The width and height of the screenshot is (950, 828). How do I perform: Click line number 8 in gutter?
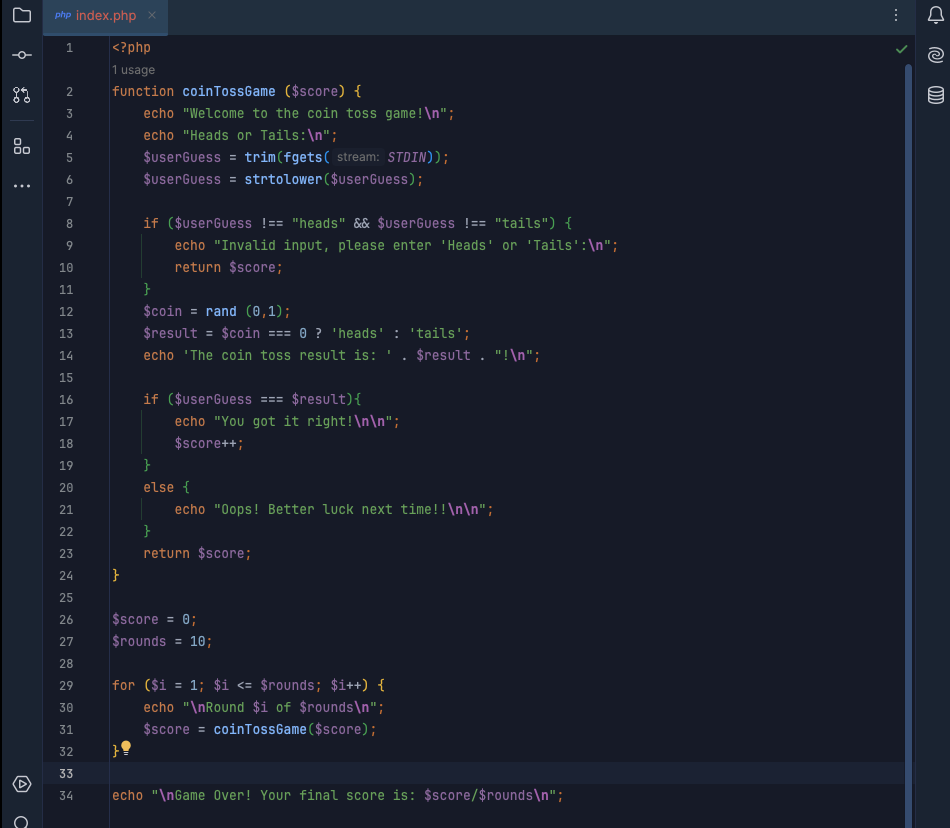[x=70, y=224]
